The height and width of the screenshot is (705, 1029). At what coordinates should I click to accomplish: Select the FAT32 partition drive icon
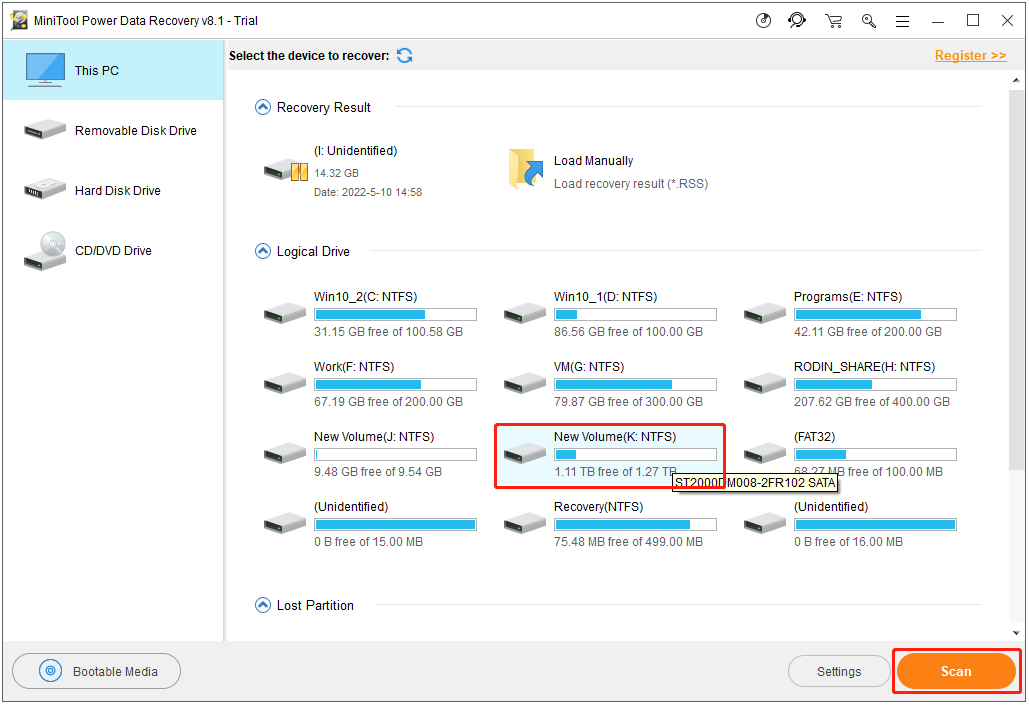765,453
